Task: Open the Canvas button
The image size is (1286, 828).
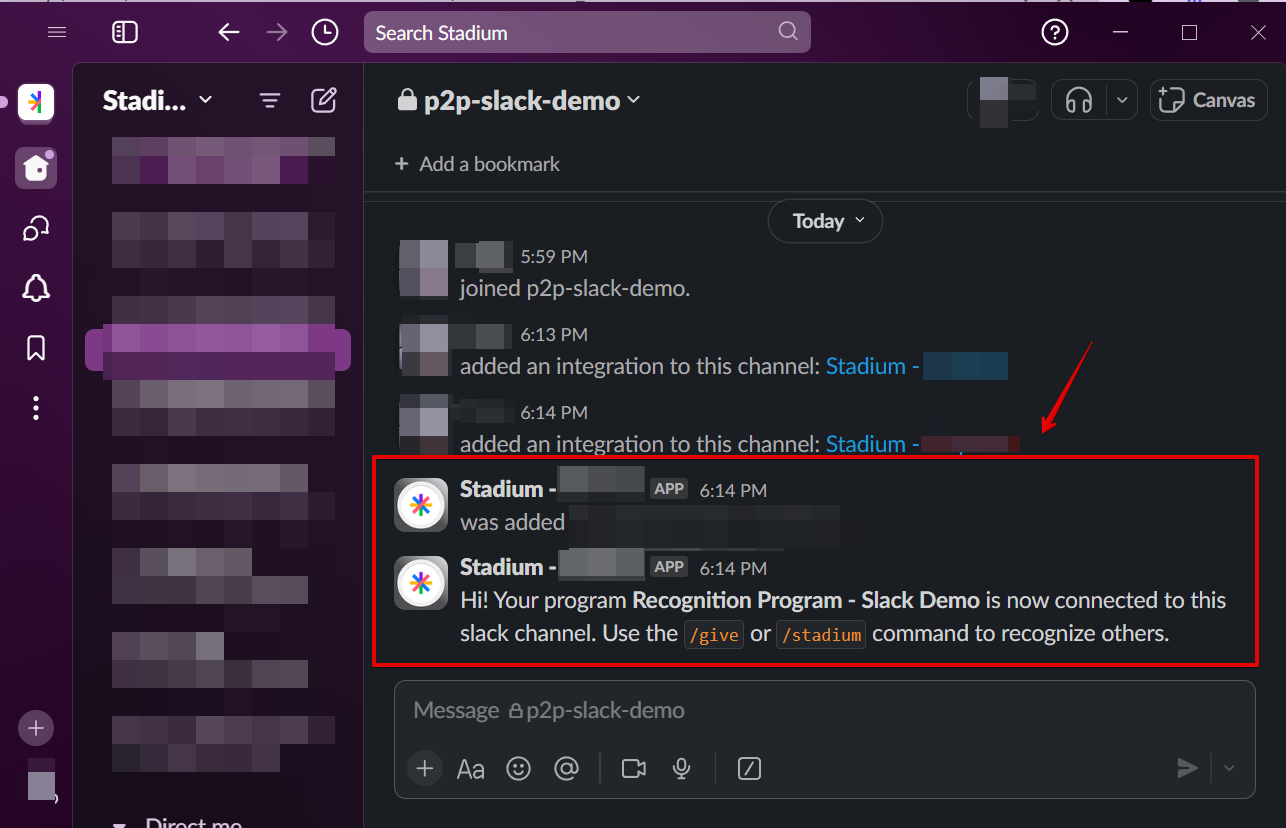Action: (x=1209, y=100)
